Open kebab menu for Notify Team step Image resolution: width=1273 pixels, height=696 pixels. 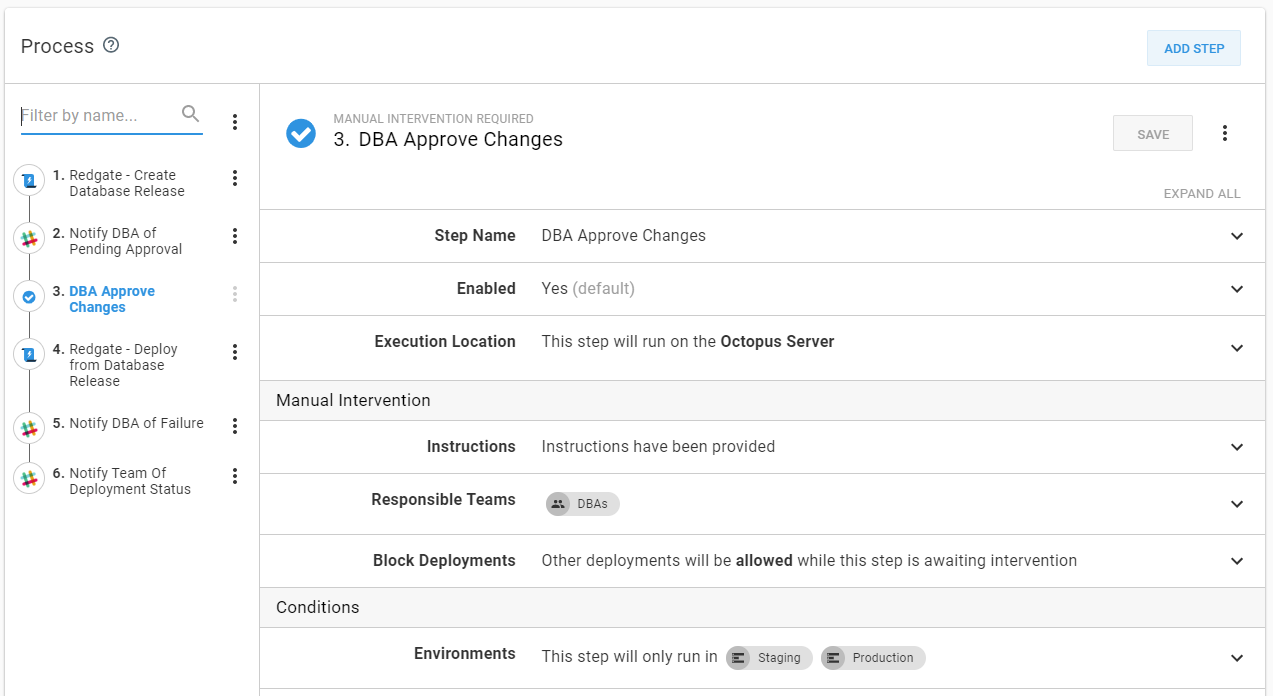pyautogui.click(x=235, y=476)
